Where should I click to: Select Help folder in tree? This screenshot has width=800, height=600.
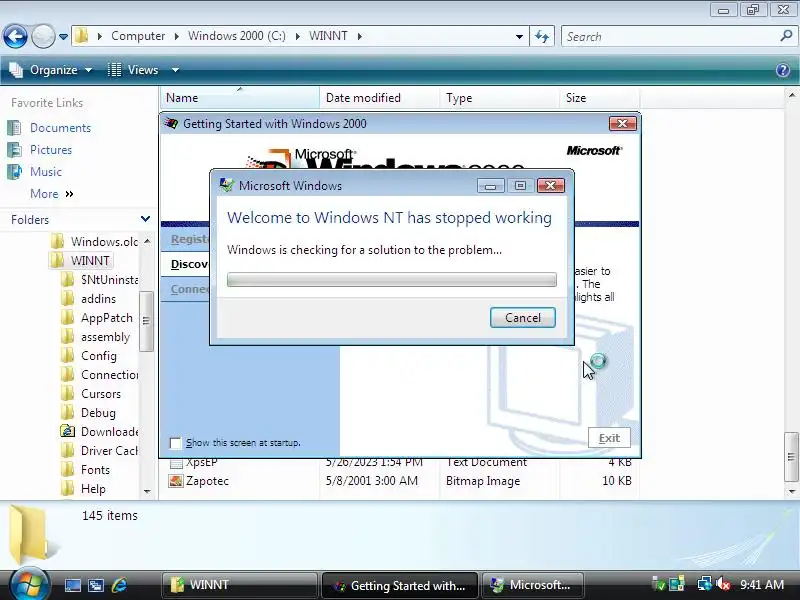coord(84,489)
